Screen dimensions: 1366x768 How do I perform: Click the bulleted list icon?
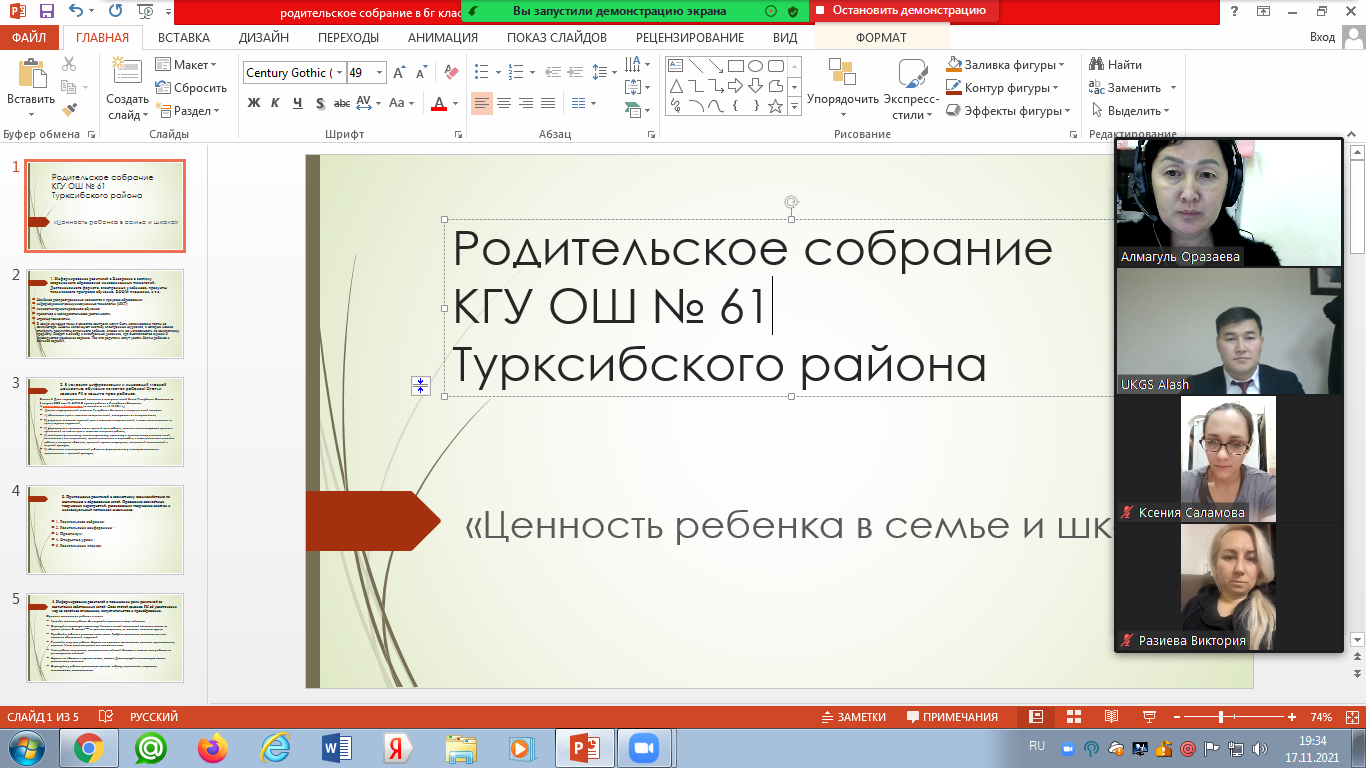pyautogui.click(x=482, y=72)
